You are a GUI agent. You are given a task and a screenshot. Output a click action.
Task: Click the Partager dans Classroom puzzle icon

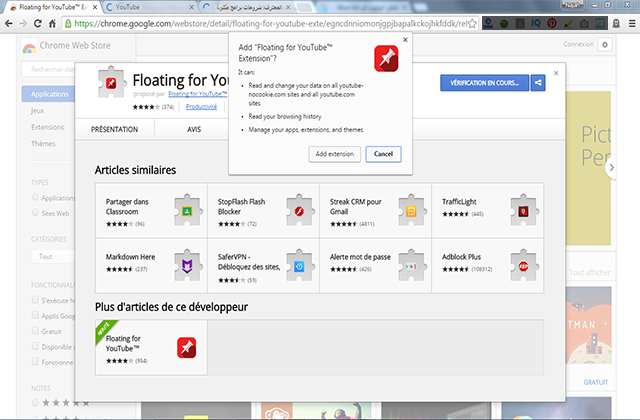click(187, 210)
